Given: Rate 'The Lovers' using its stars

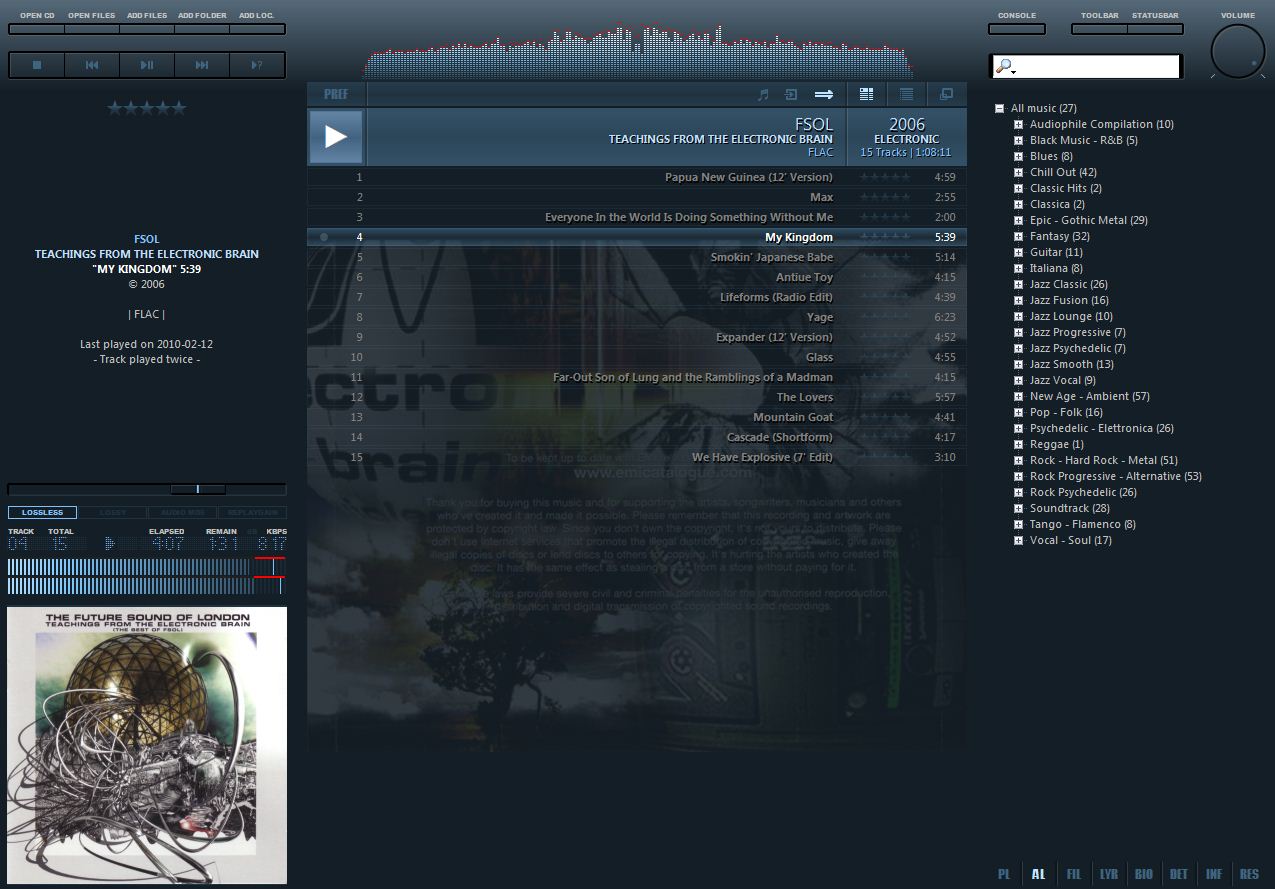Looking at the screenshot, I should 887,397.
